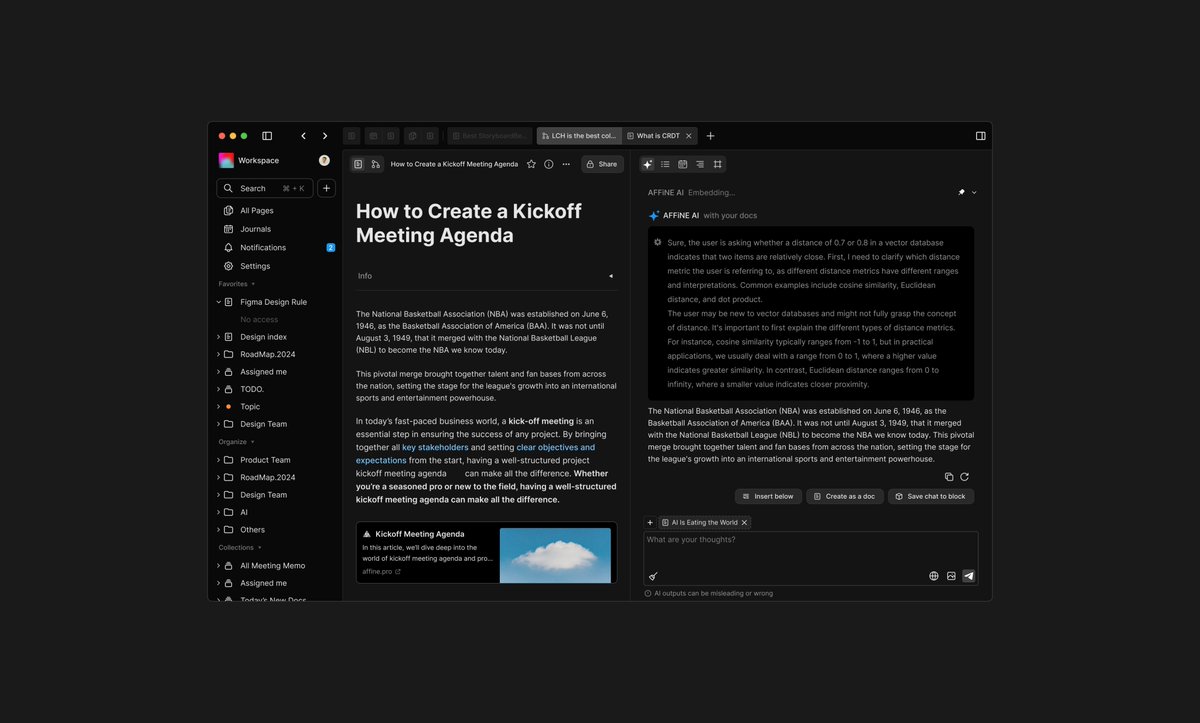Clear chat history with broom icon
This screenshot has width=1200, height=723.
[653, 576]
